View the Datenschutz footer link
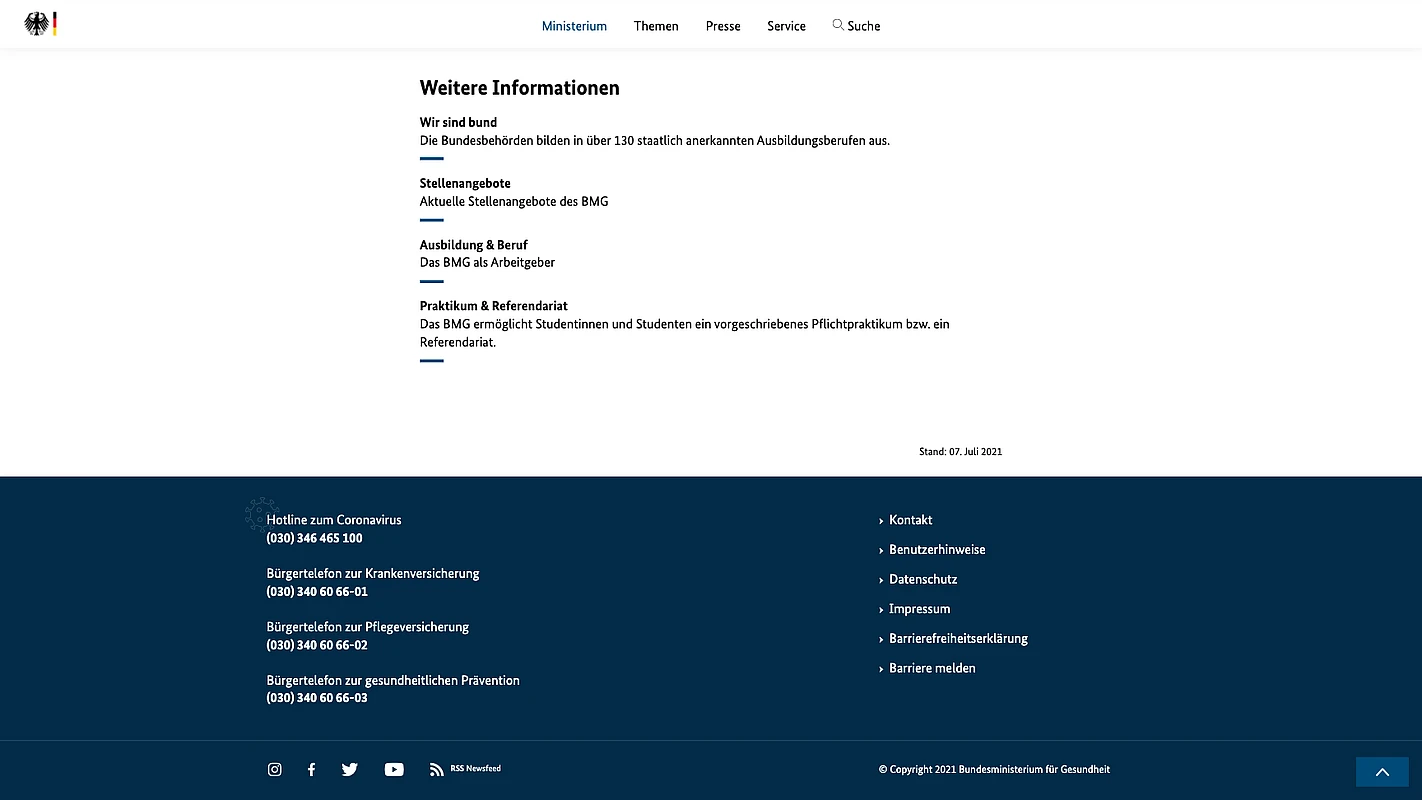Screen dimensions: 1422x800 [x=923, y=579]
